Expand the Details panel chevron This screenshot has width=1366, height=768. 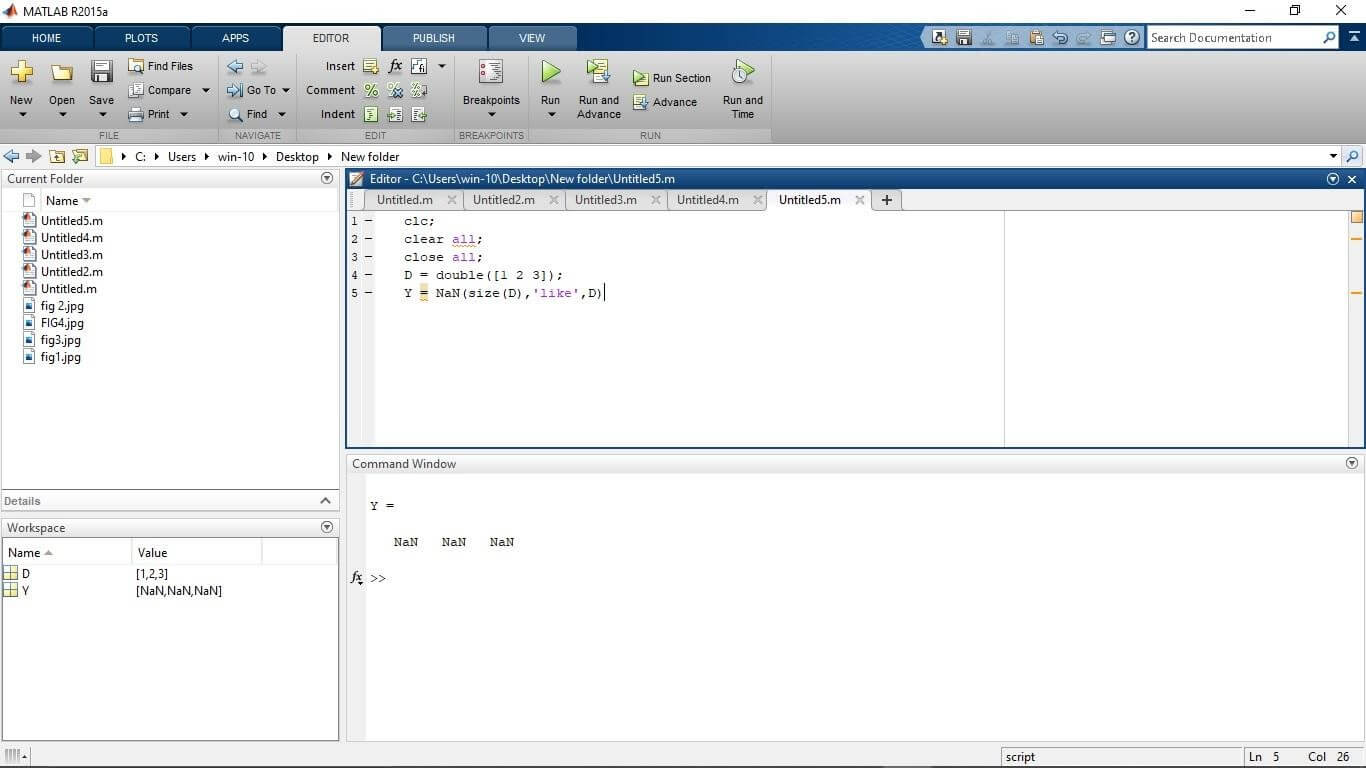pyautogui.click(x=325, y=501)
